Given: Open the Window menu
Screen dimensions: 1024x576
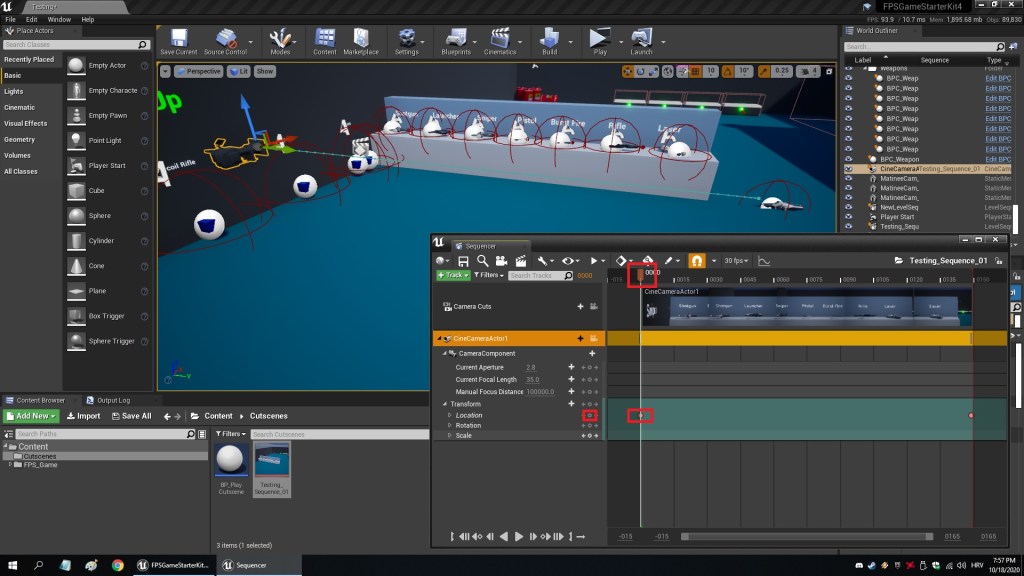Looking at the screenshot, I should click(x=59, y=19).
